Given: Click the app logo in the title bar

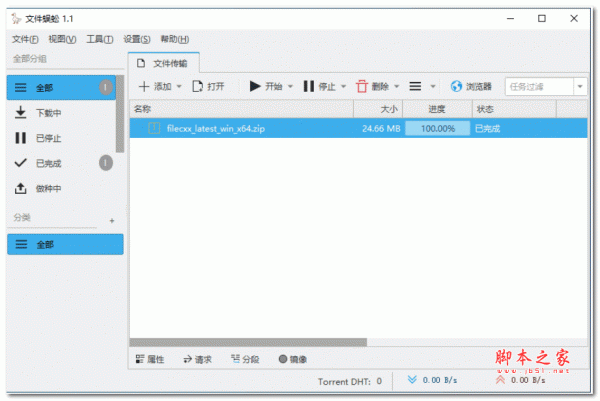Looking at the screenshot, I should click(16, 18).
